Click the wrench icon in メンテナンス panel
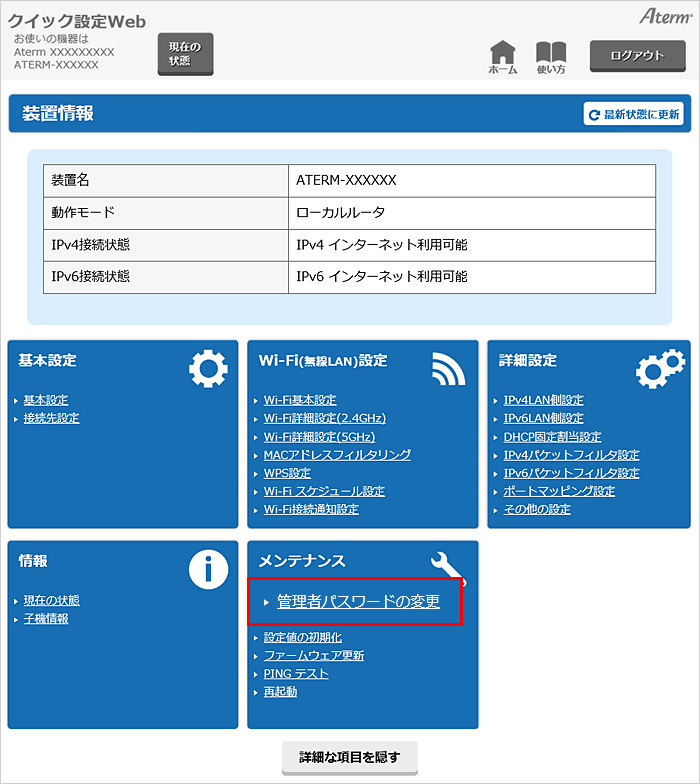 [448, 567]
